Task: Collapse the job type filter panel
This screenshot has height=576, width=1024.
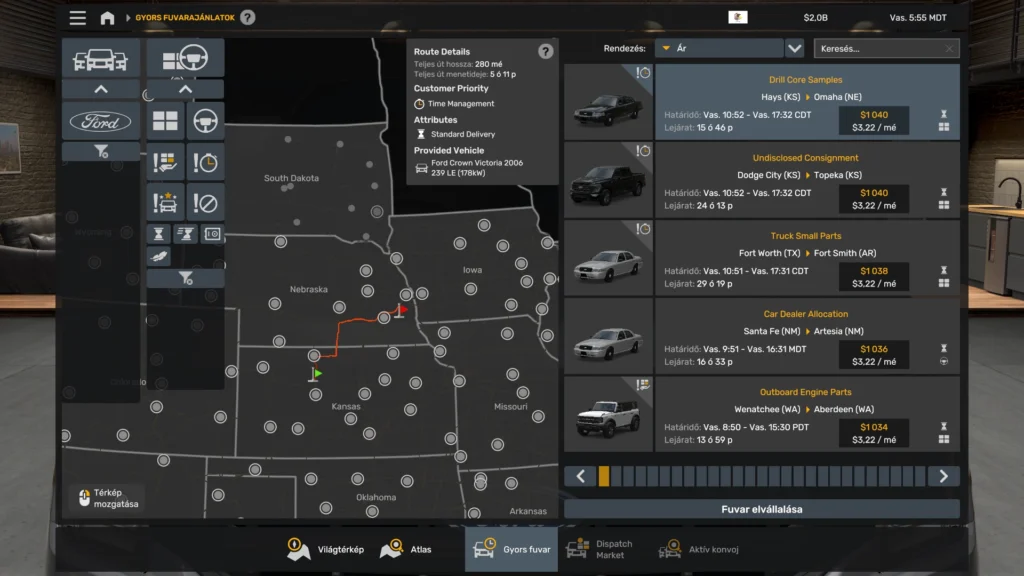Action: click(x=185, y=89)
